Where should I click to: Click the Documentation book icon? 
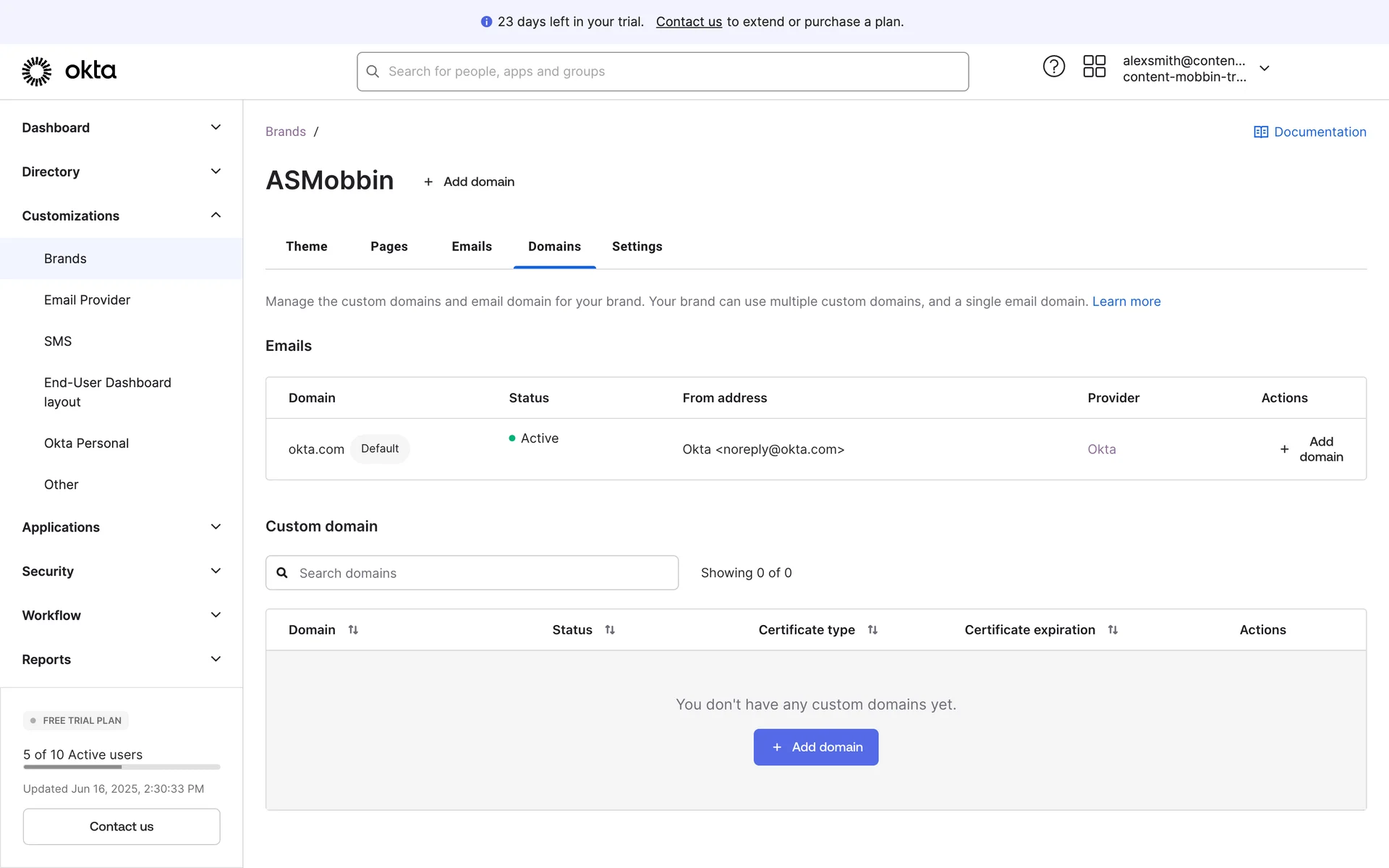coord(1260,132)
